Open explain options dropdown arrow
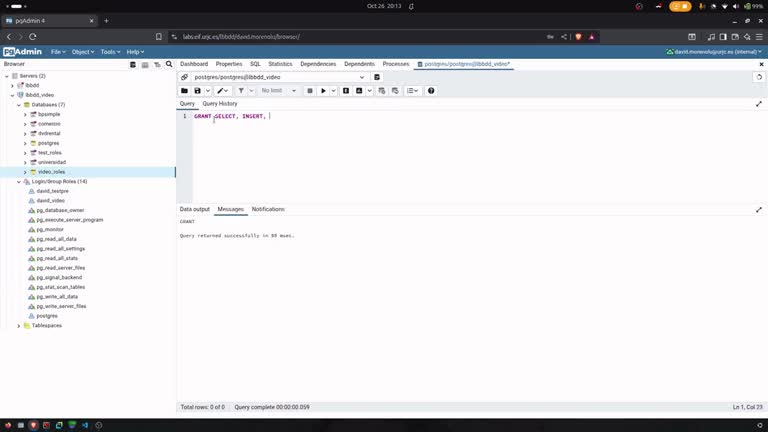Image resolution: width=768 pixels, height=432 pixels. click(369, 91)
